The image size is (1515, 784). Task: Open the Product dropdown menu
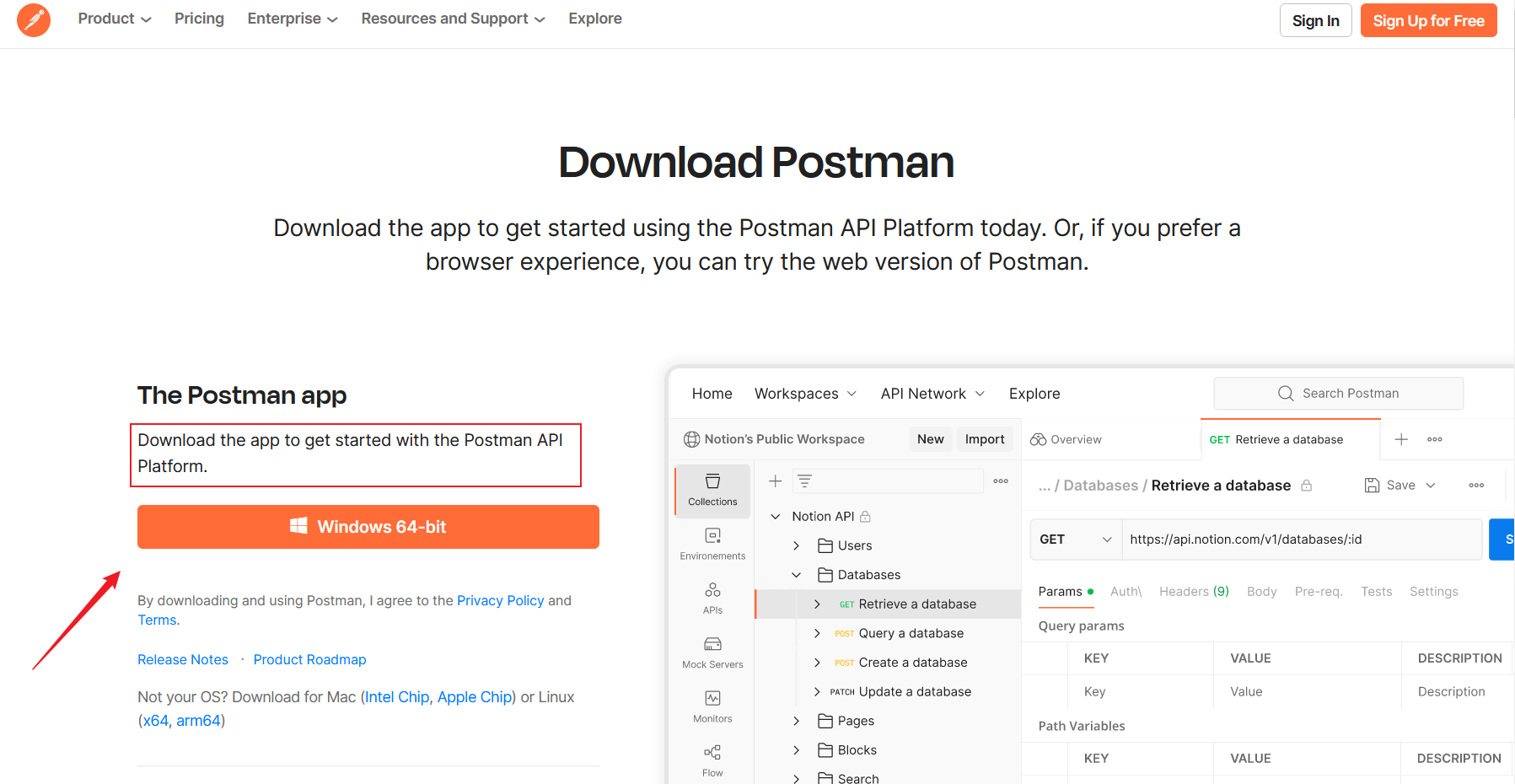point(115,19)
